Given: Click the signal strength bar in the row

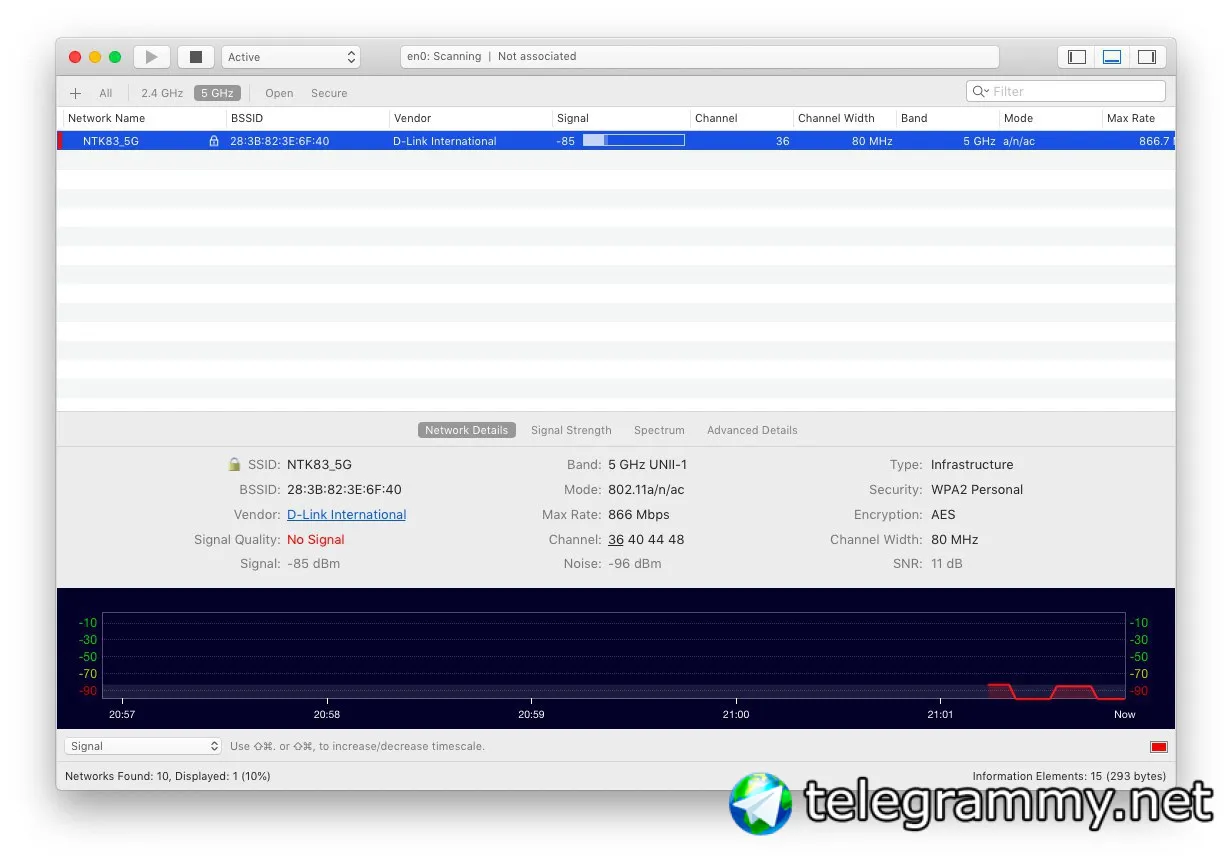Looking at the screenshot, I should point(634,140).
